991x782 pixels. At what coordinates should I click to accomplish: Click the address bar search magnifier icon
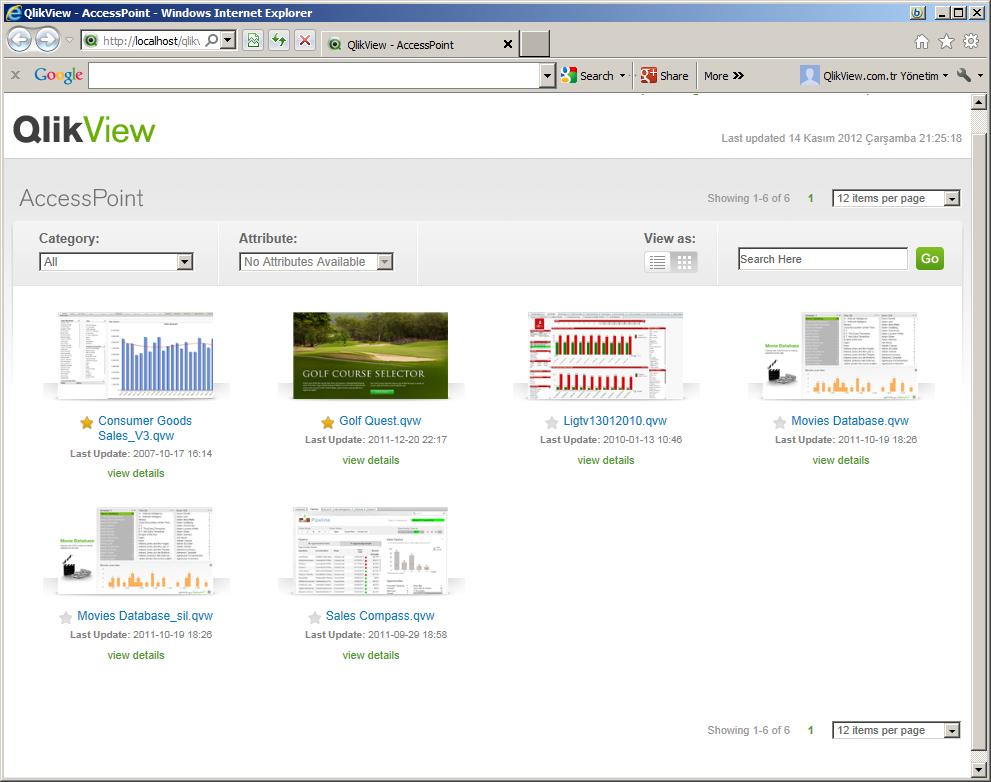[x=212, y=40]
